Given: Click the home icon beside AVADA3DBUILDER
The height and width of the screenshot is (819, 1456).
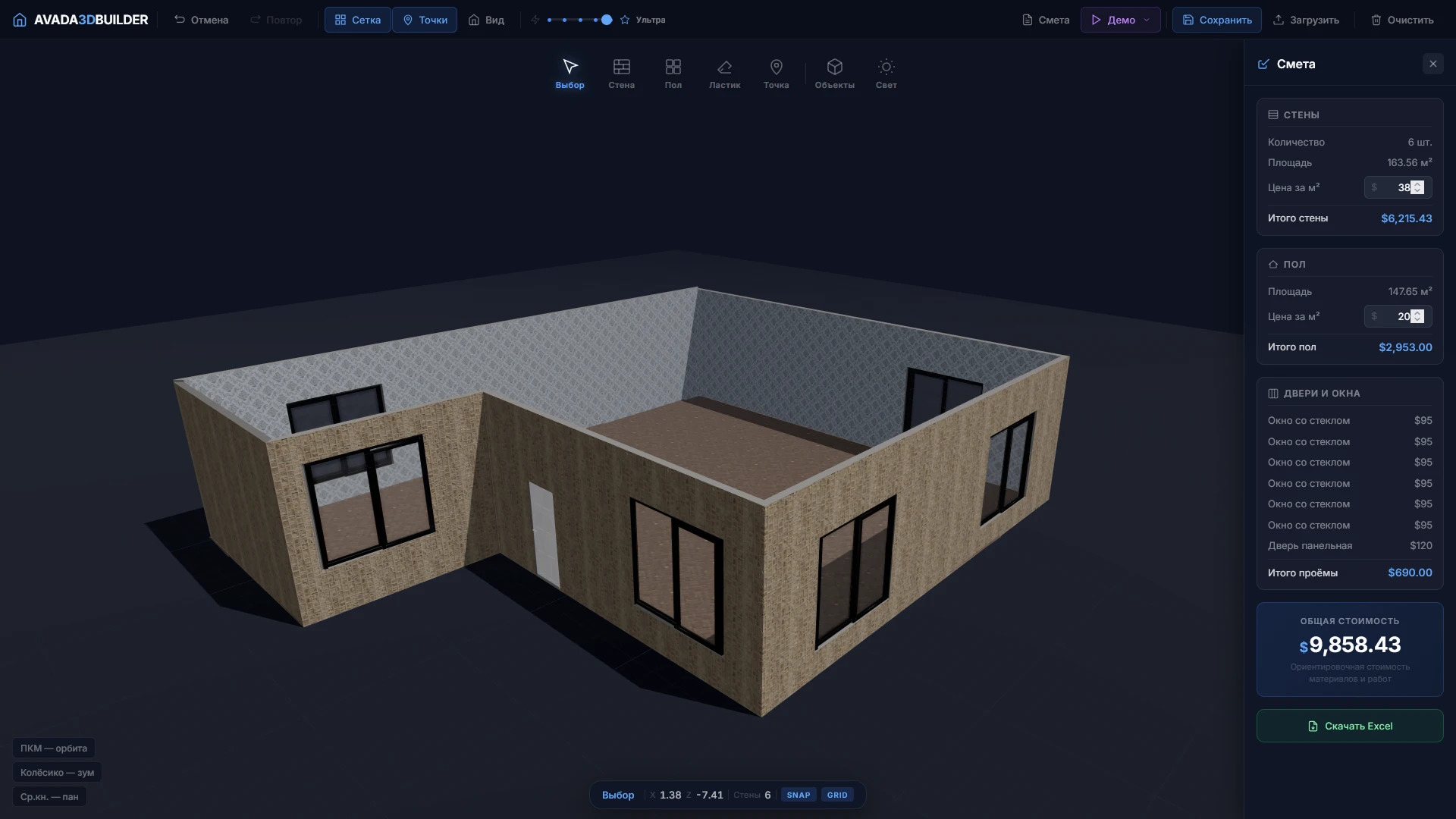Looking at the screenshot, I should coord(19,20).
